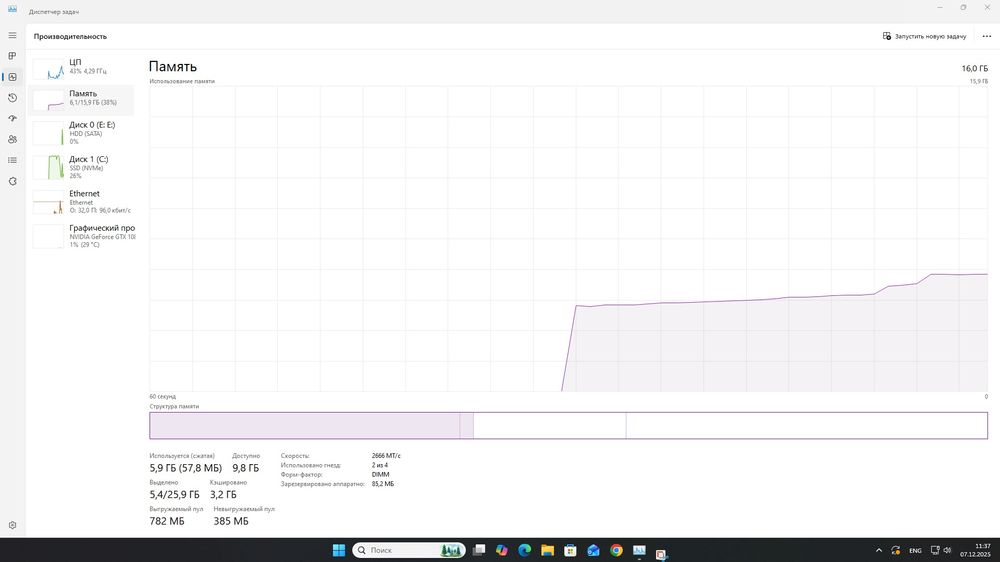Click the taskbar Поиск search box
The height and width of the screenshot is (562, 1000).
click(x=409, y=550)
